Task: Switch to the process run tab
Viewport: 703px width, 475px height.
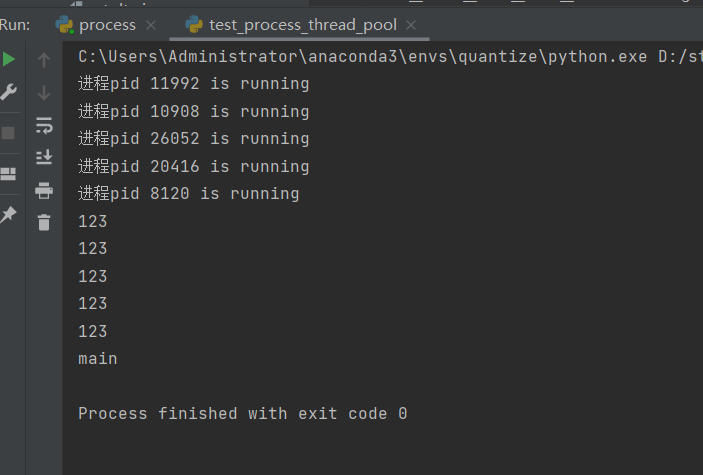Action: point(106,24)
